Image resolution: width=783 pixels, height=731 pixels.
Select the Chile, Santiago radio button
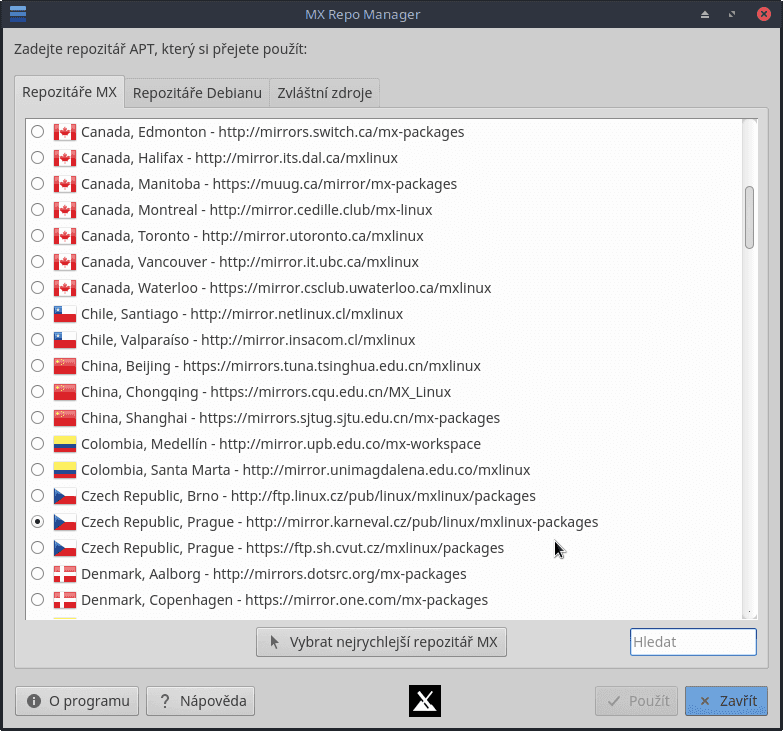[37, 314]
